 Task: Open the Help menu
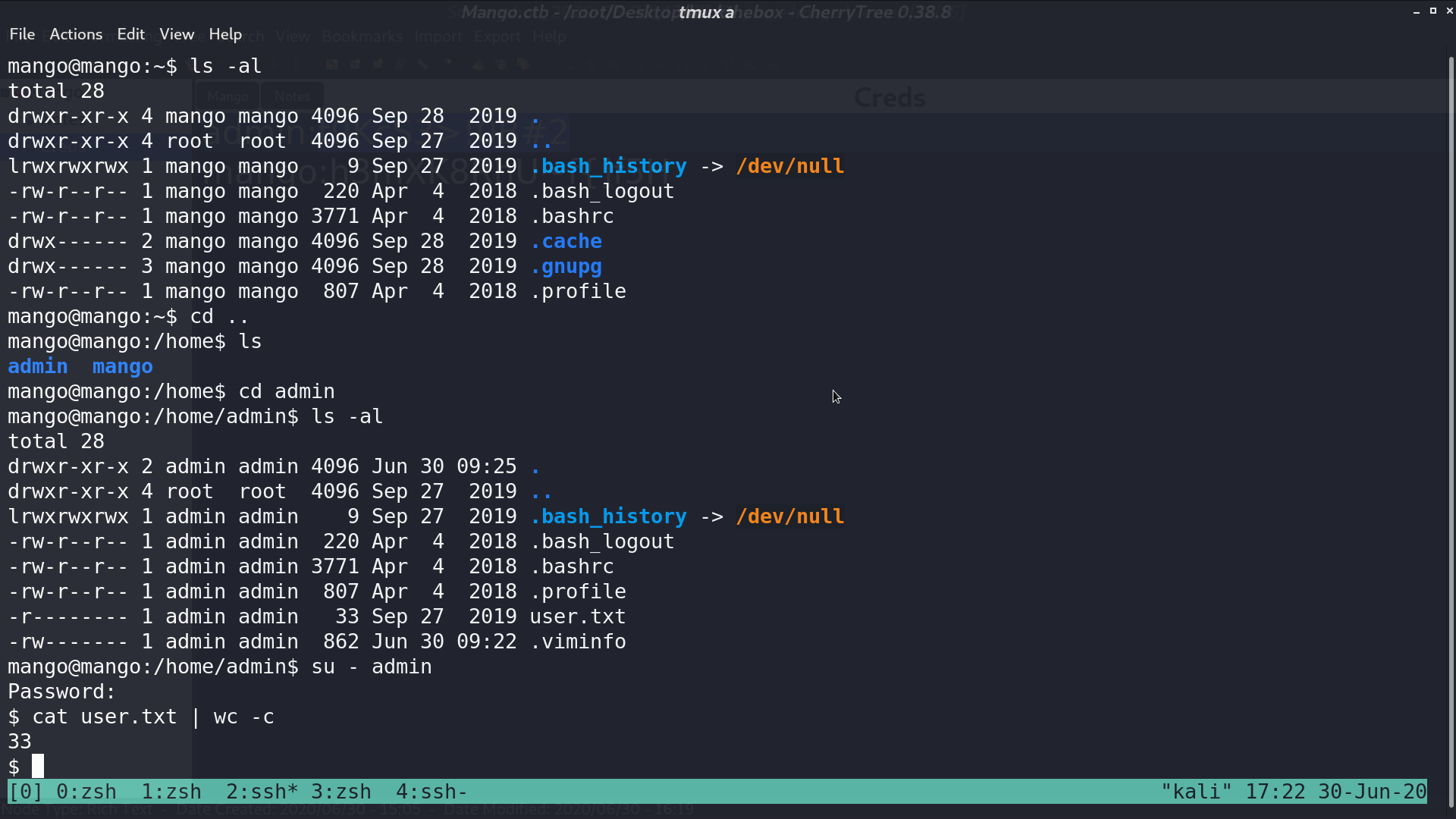pos(225,34)
